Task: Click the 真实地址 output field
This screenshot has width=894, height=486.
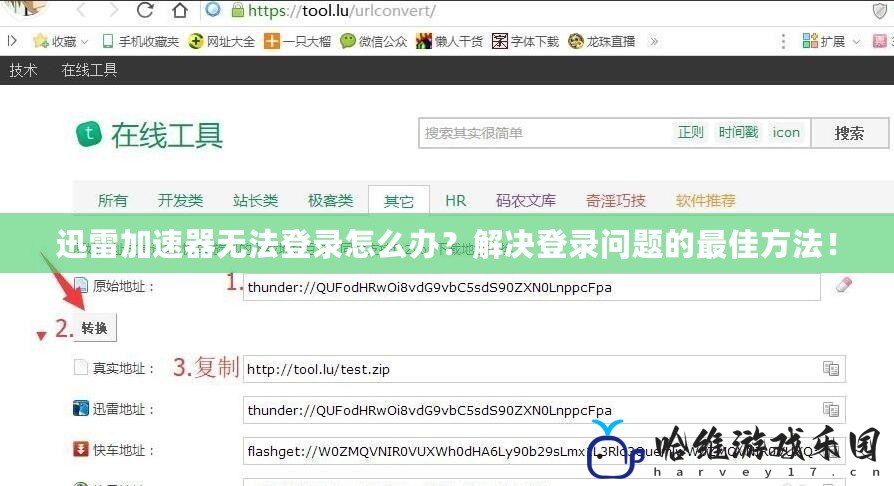Action: (x=544, y=369)
